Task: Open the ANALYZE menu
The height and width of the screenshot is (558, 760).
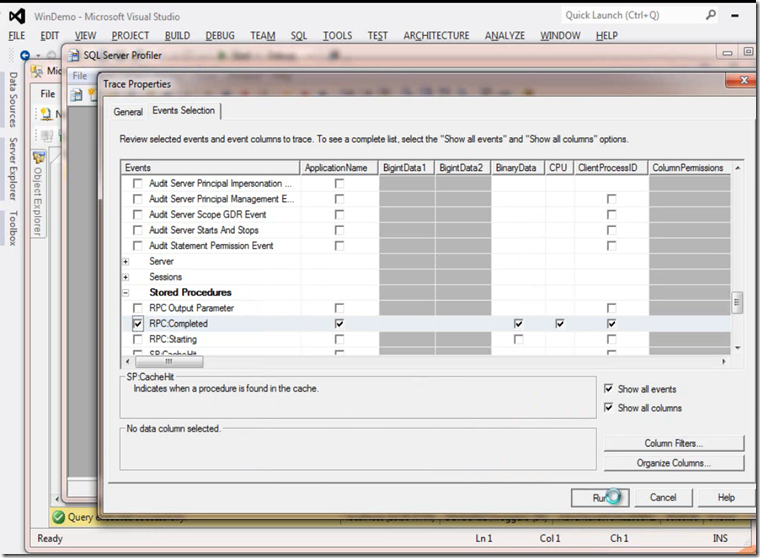Action: [505, 35]
